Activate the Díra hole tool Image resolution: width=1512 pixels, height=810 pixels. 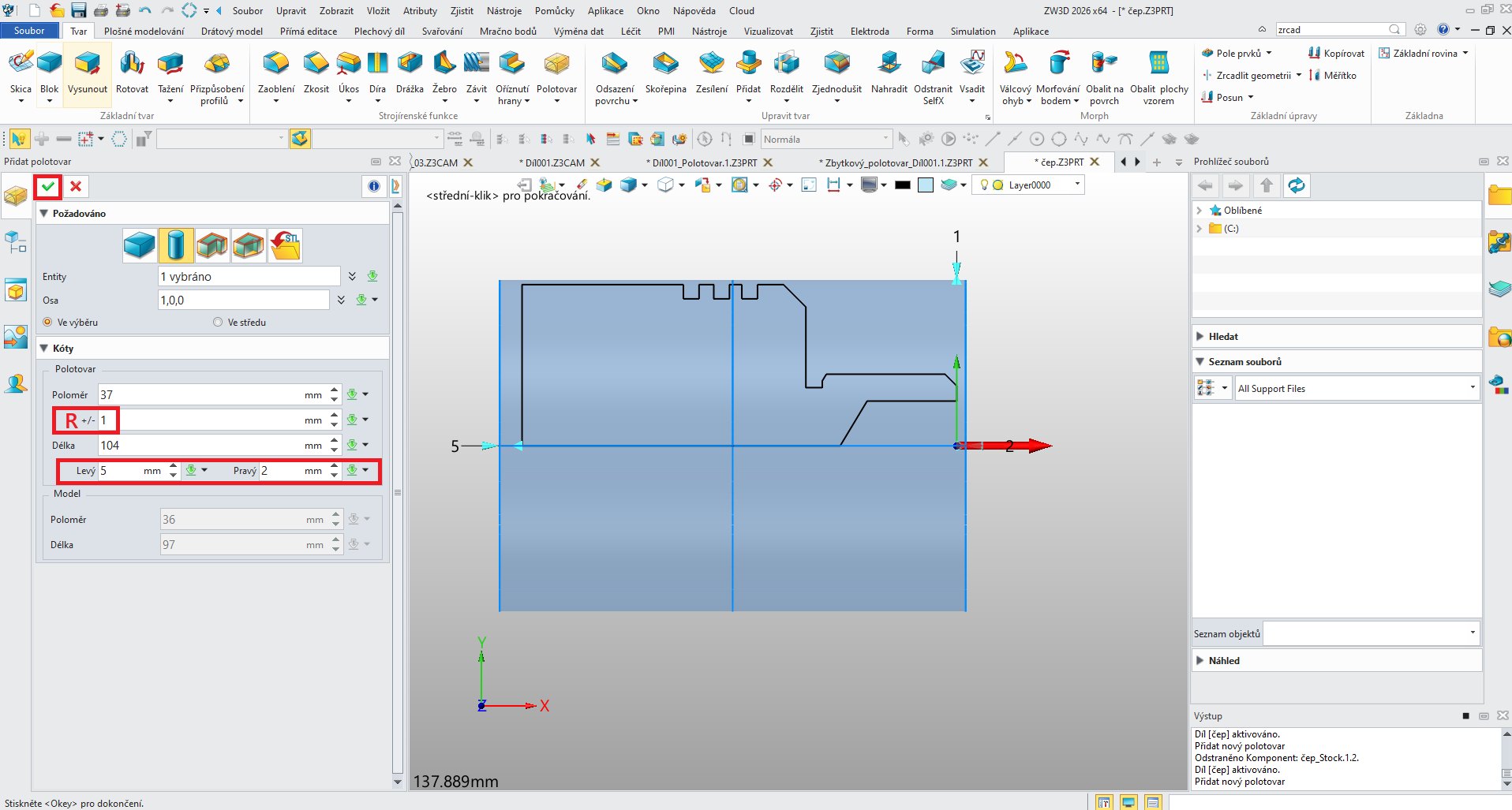coord(377,73)
